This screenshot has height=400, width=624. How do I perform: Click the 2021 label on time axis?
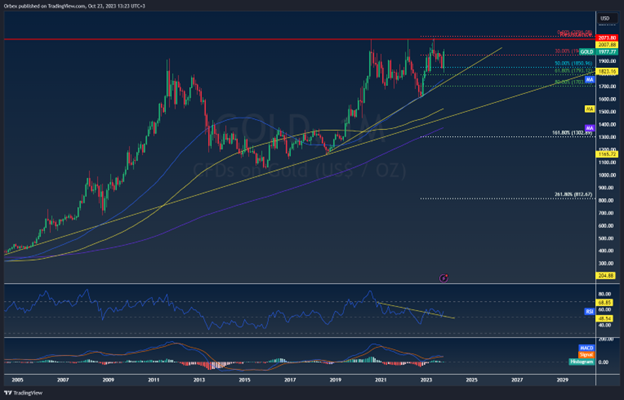point(380,380)
